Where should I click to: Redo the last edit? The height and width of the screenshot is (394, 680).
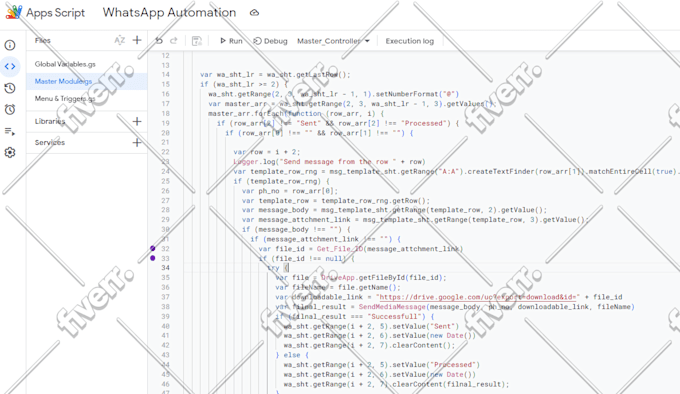[174, 41]
